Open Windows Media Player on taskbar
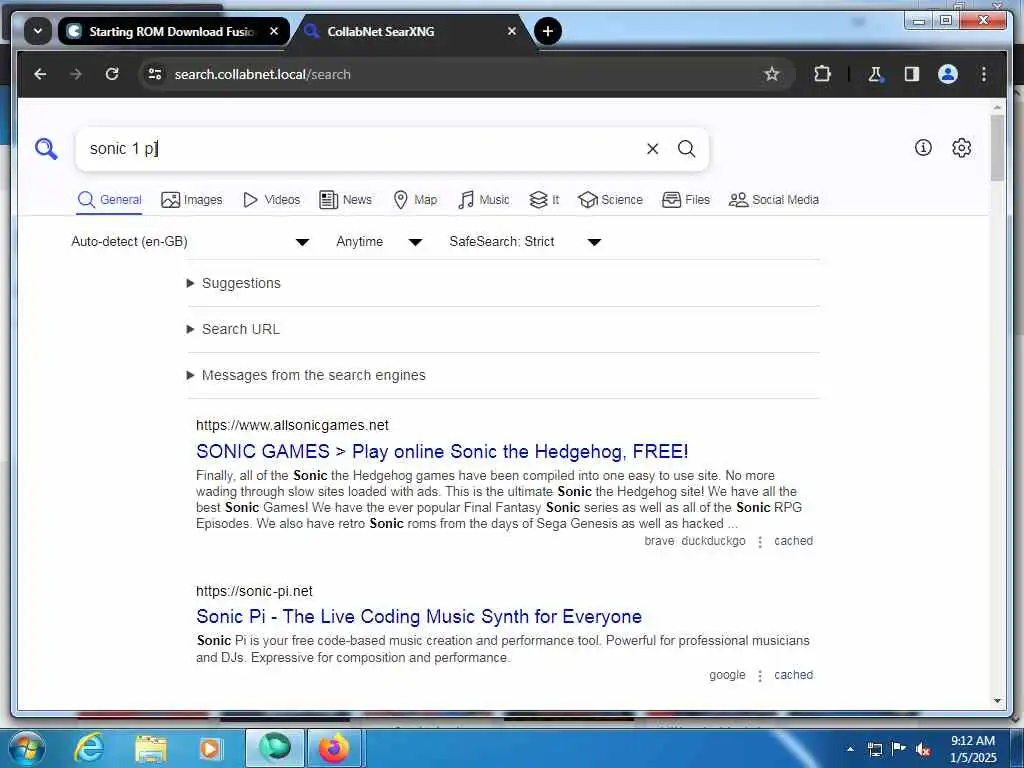Viewport: 1024px width, 768px height. (210, 748)
